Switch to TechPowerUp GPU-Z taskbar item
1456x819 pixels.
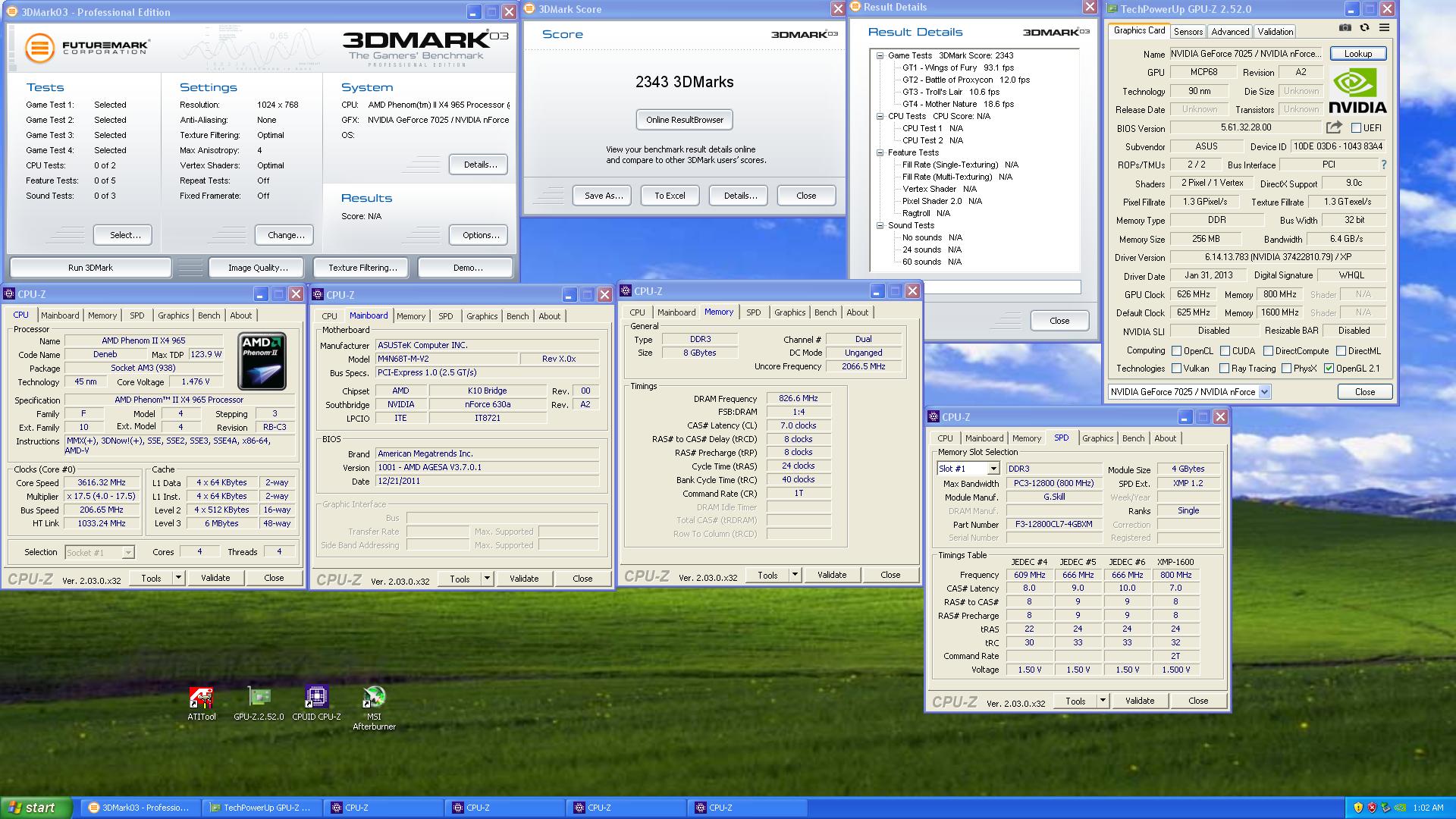pyautogui.click(x=262, y=808)
